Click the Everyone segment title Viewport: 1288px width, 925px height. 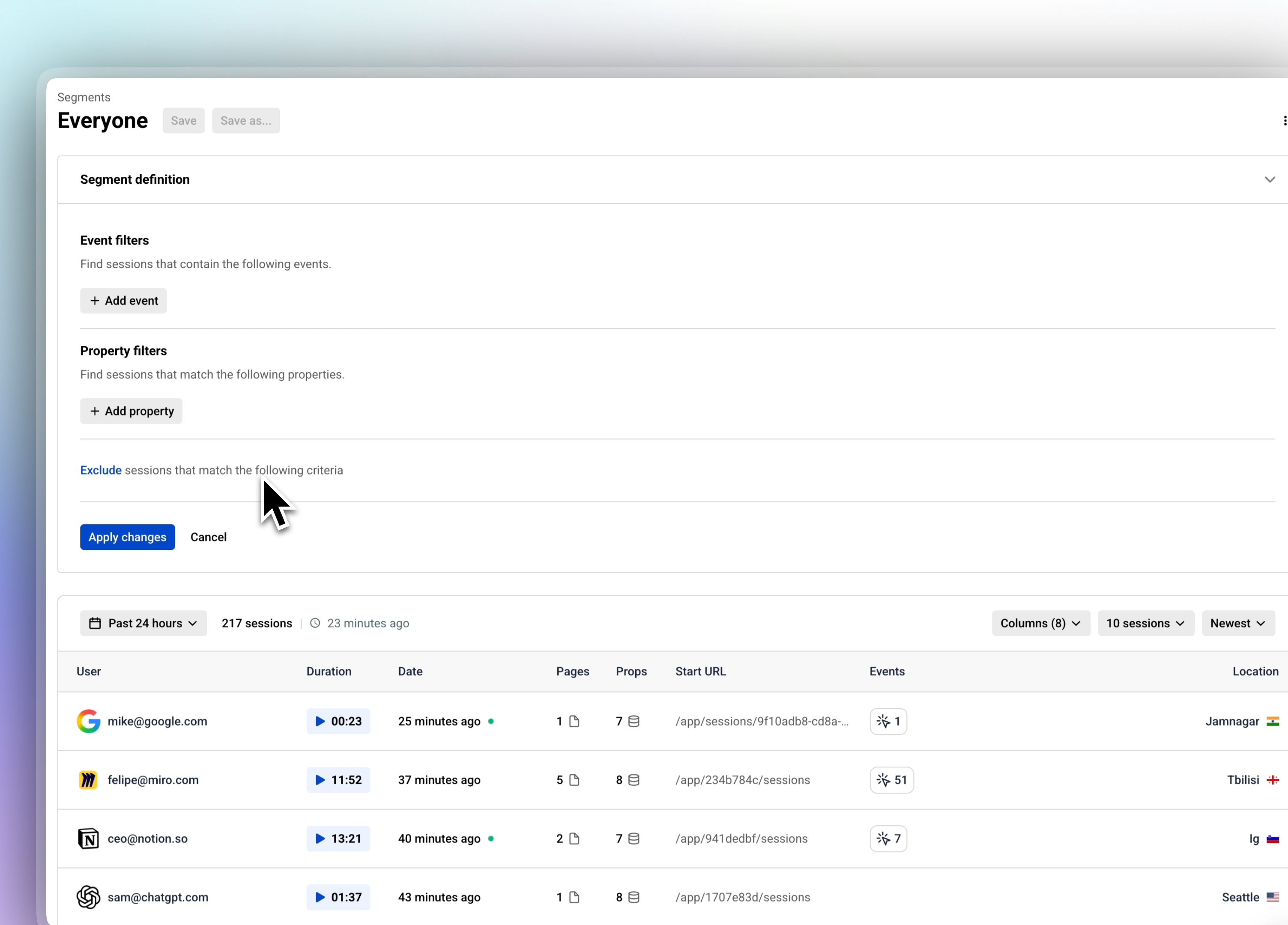coord(102,120)
